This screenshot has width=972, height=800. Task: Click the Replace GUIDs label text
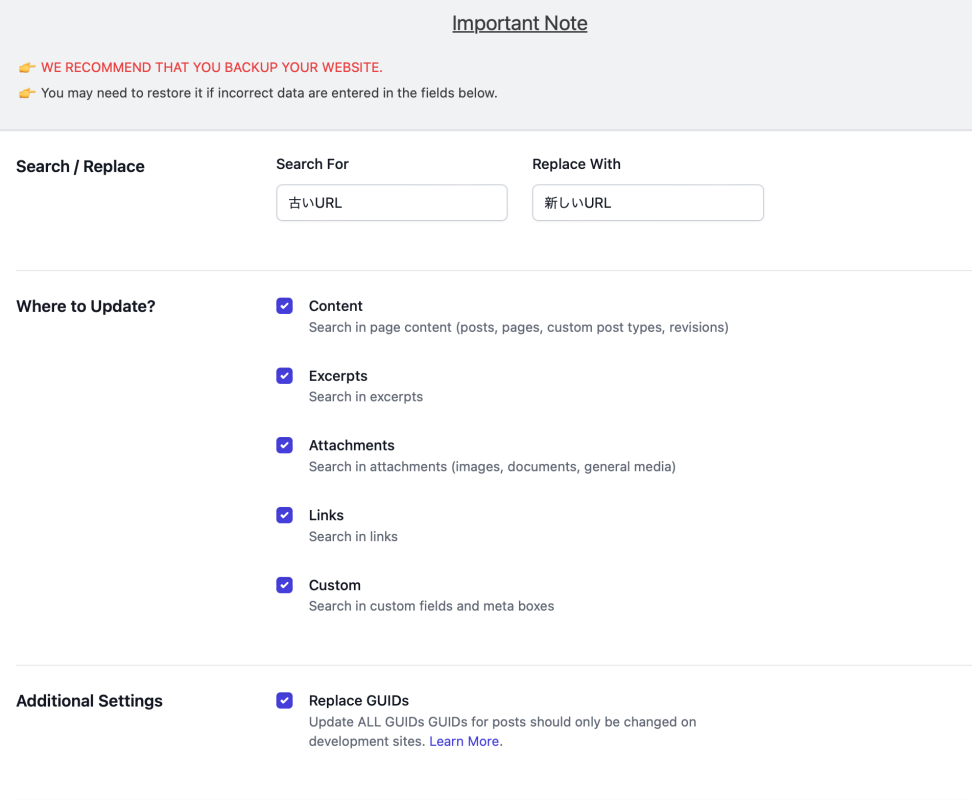[x=358, y=701]
